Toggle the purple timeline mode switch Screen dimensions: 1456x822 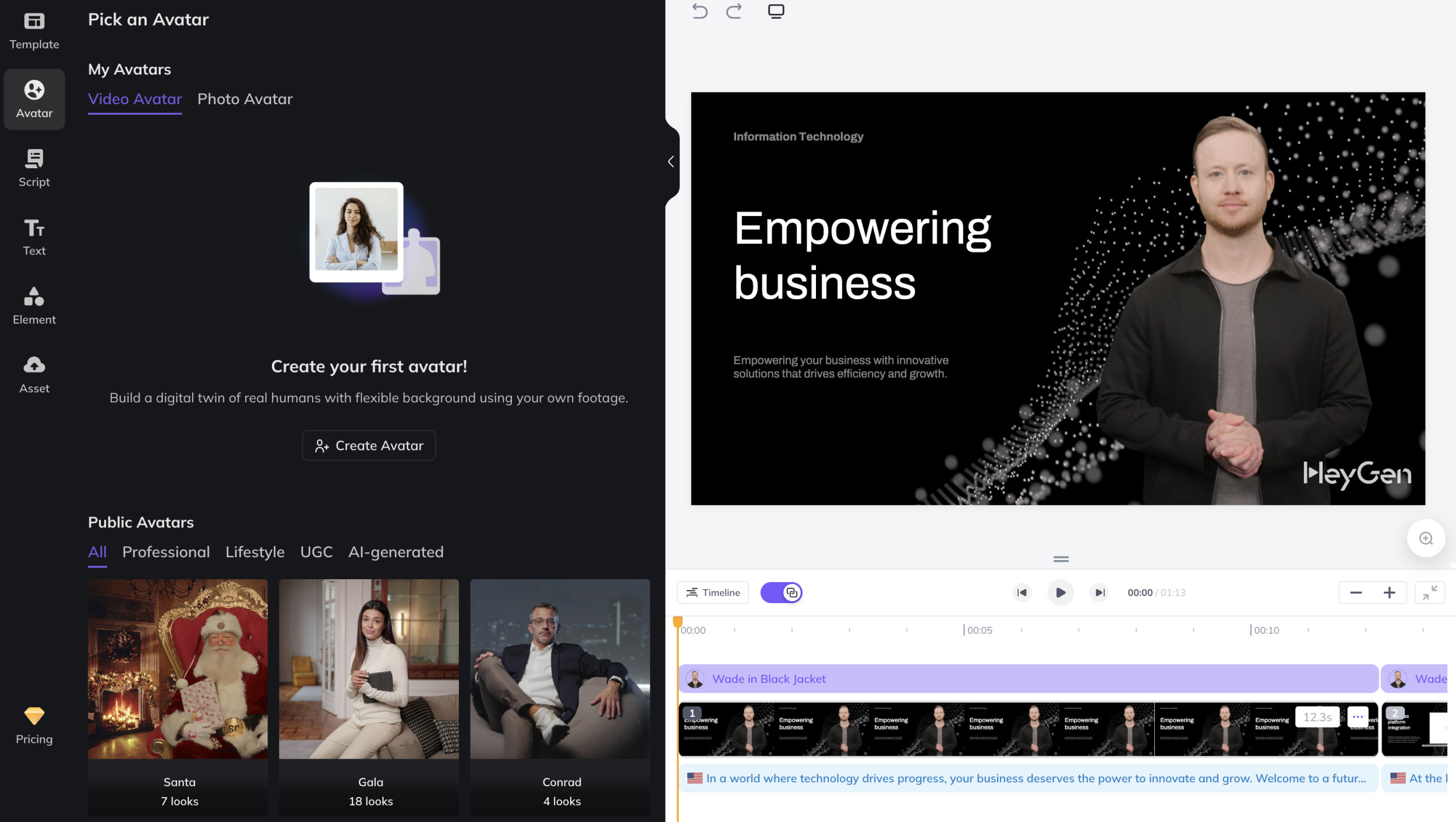click(x=781, y=593)
